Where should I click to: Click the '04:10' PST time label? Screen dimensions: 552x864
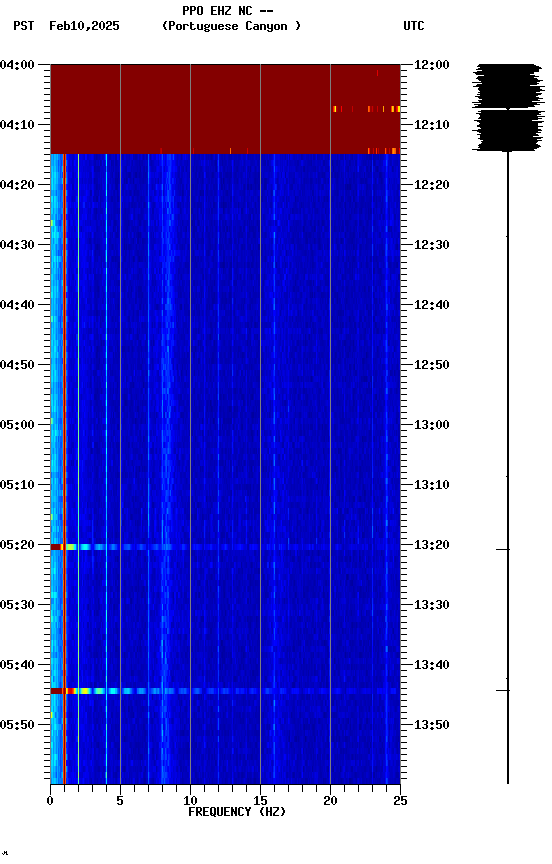(x=17, y=125)
